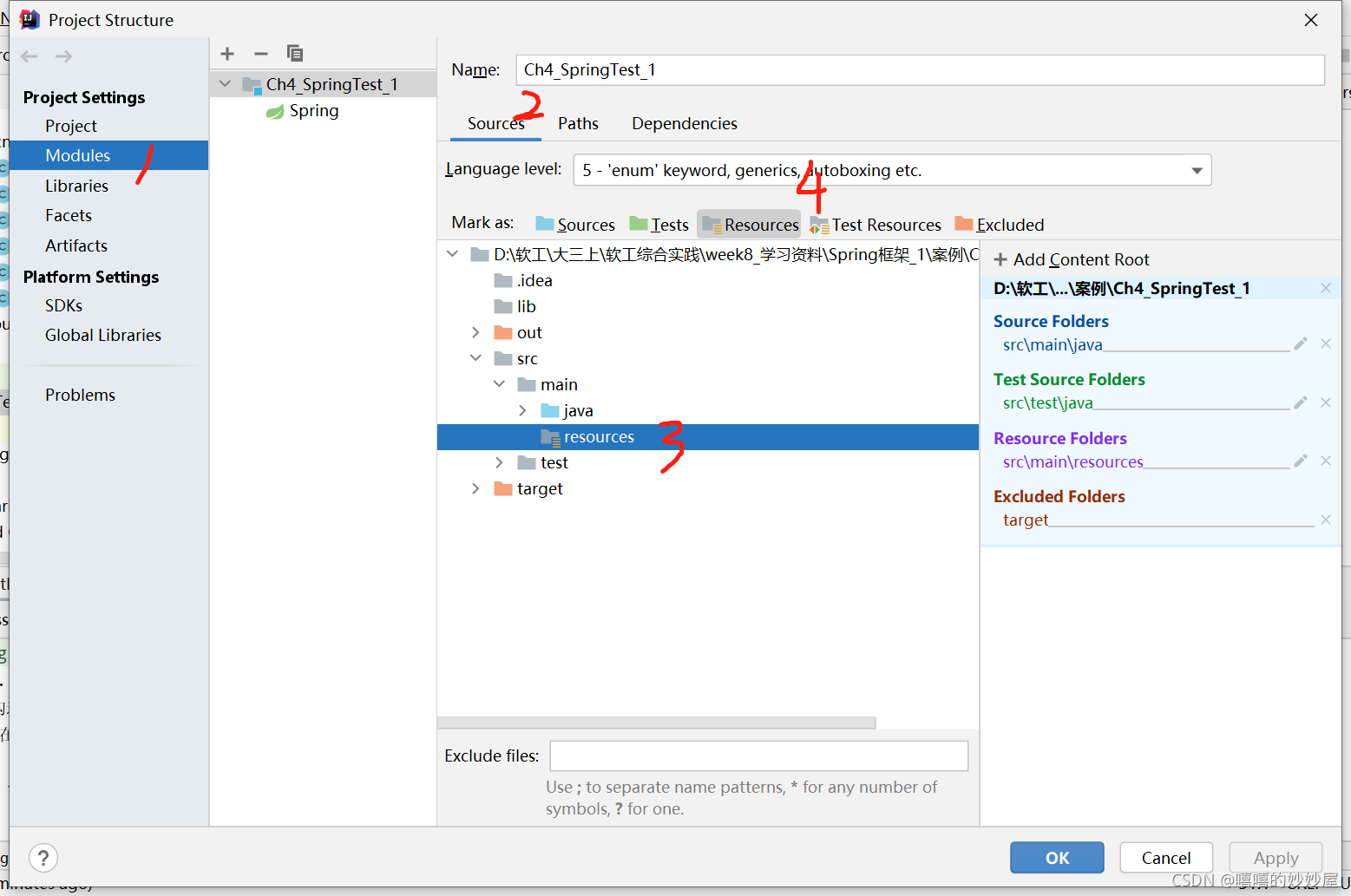Collapse the main folder

pos(499,384)
